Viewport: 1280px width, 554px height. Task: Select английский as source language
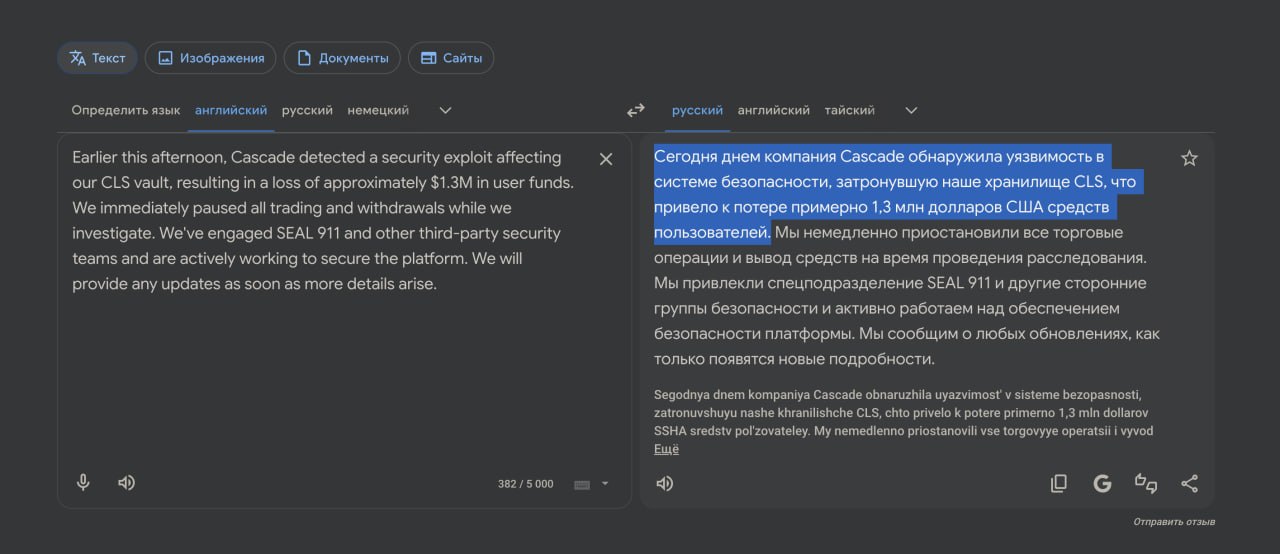pyautogui.click(x=231, y=110)
